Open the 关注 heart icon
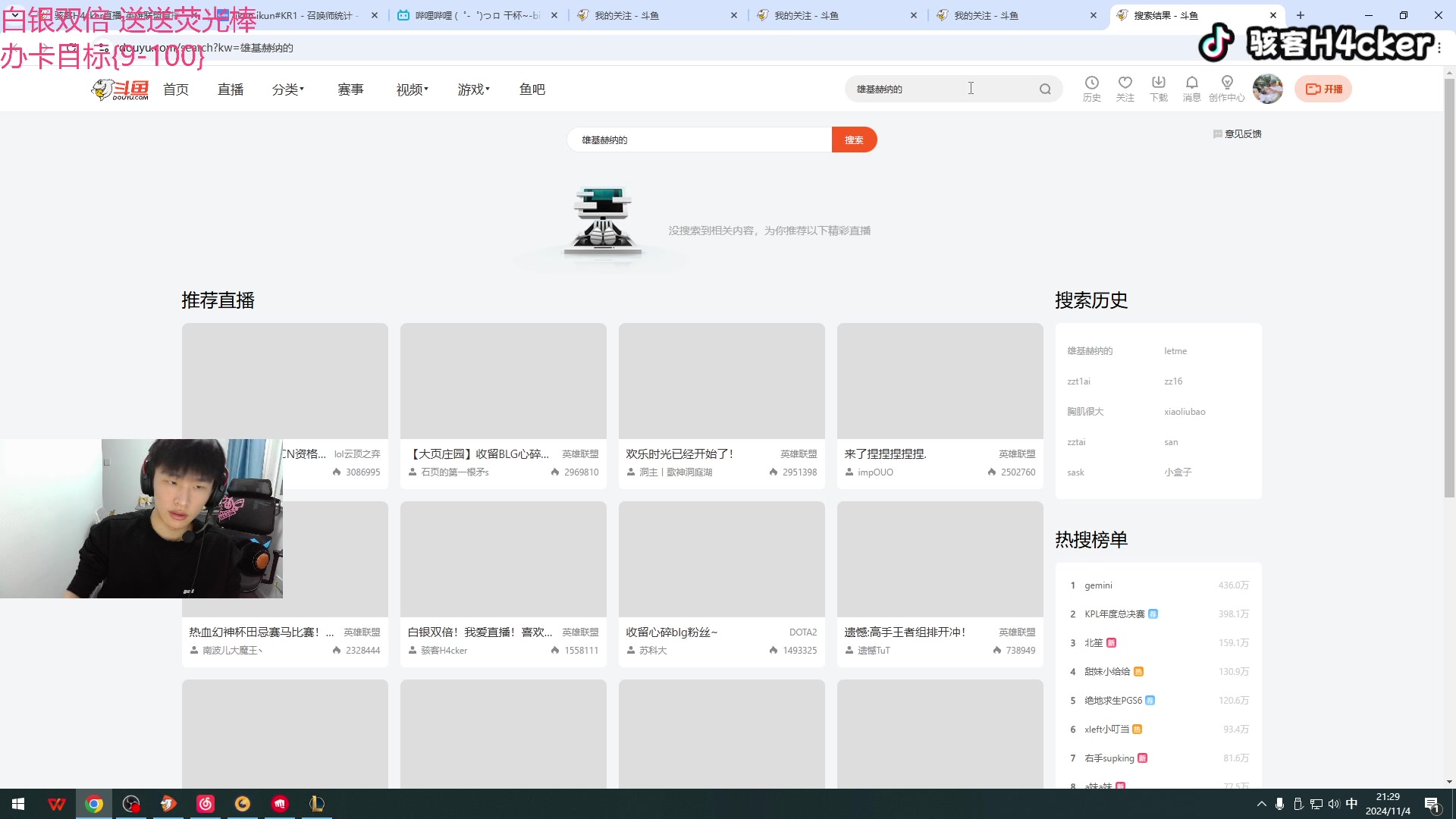 [x=1125, y=89]
